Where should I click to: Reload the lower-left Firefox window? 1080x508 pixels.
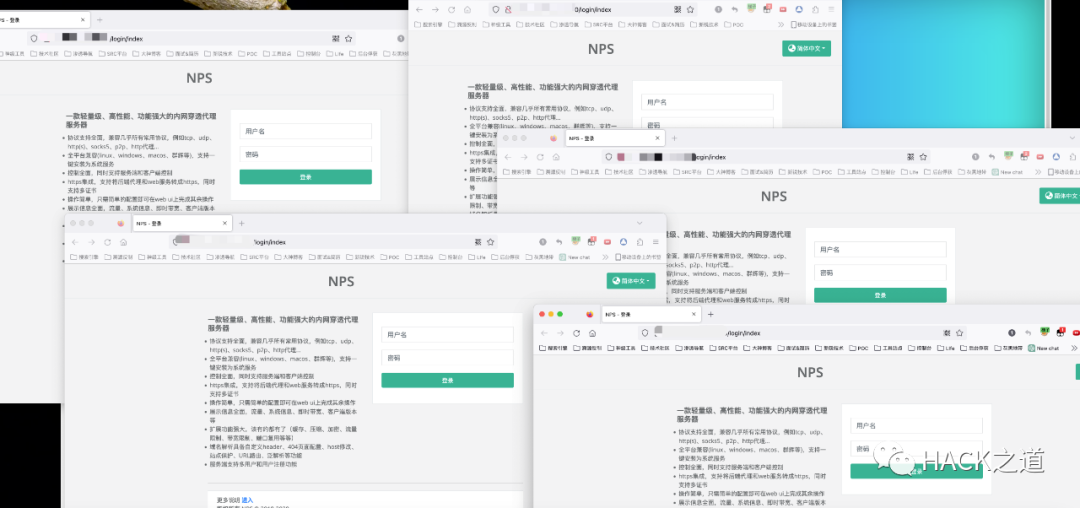tap(107, 242)
